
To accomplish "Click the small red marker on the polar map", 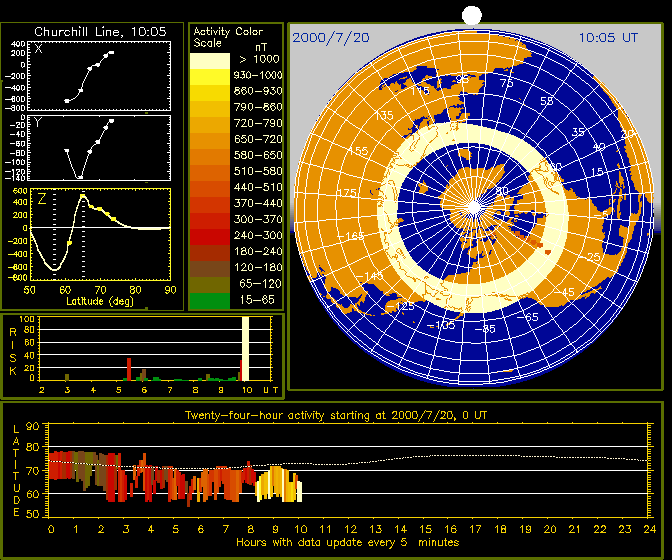I will point(546,250).
